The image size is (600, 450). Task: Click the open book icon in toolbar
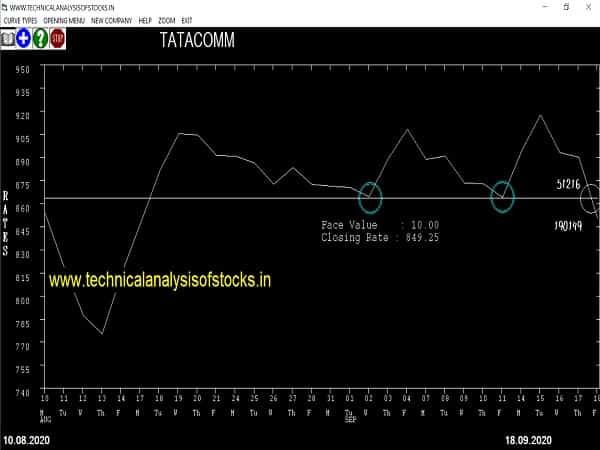[8, 38]
